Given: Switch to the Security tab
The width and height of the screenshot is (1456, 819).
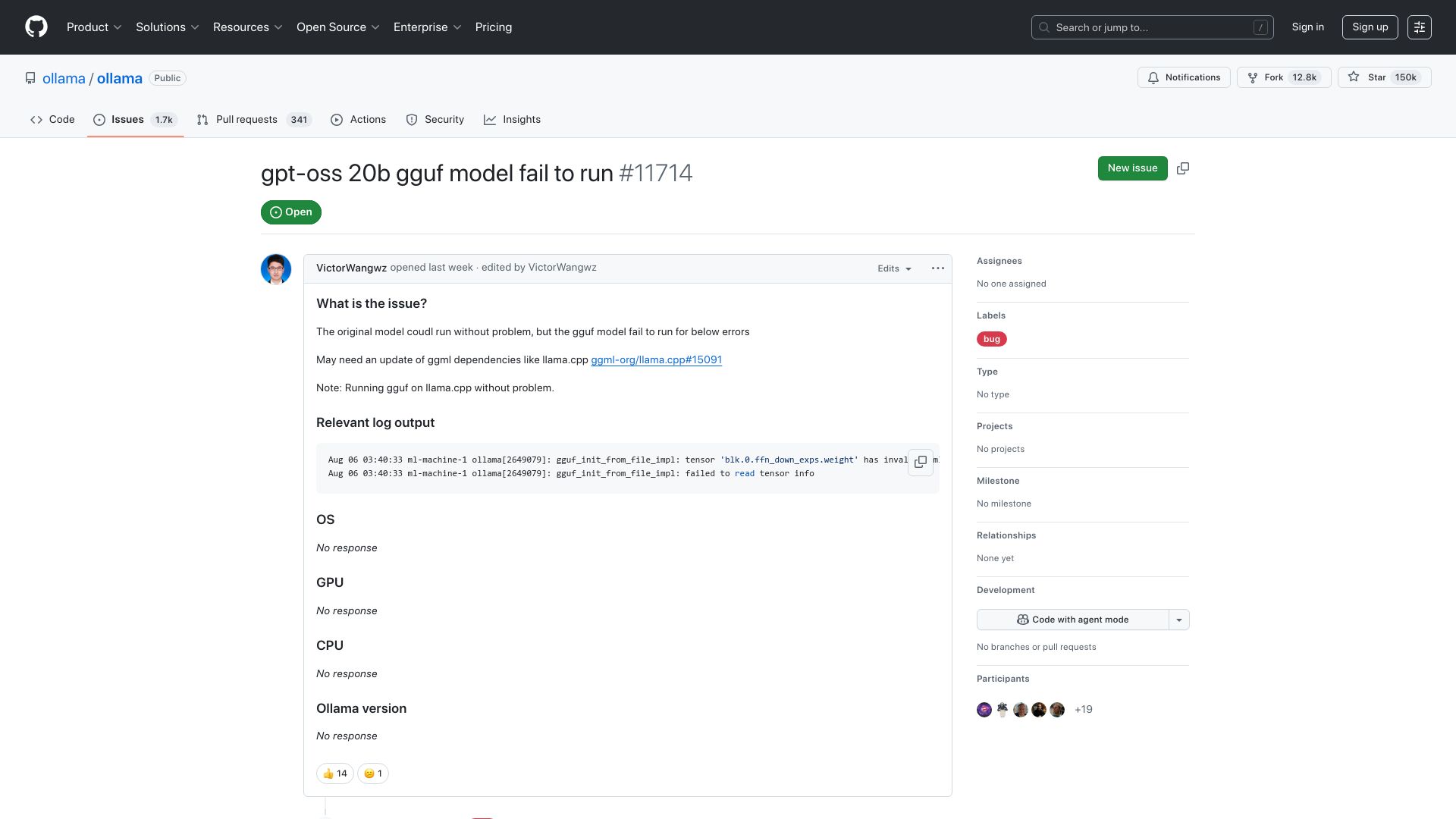Looking at the screenshot, I should 435,120.
